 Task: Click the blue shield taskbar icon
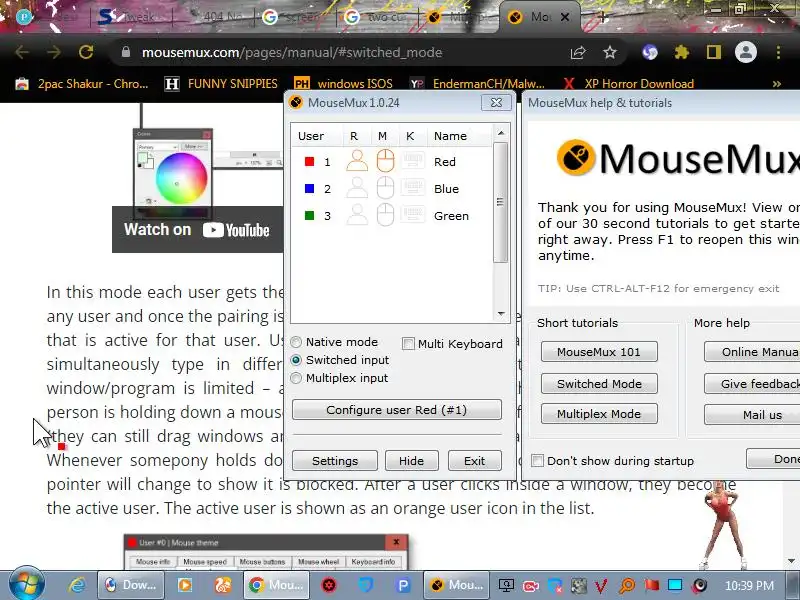tap(365, 585)
